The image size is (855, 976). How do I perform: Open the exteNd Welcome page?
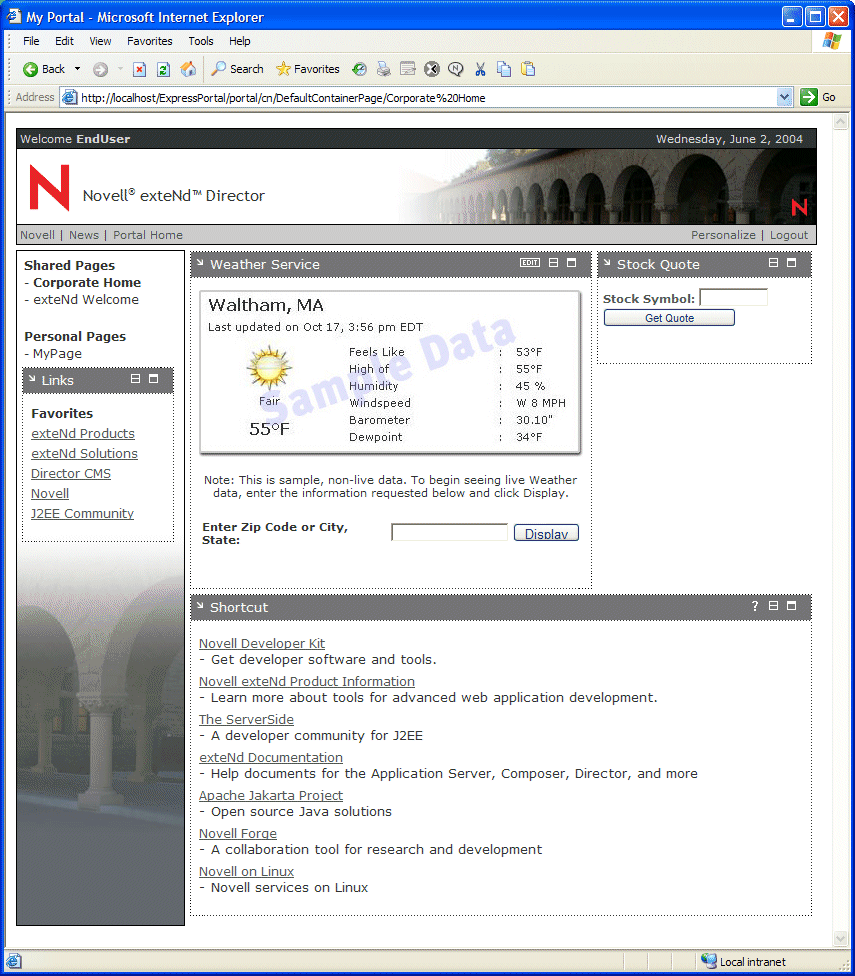(86, 299)
